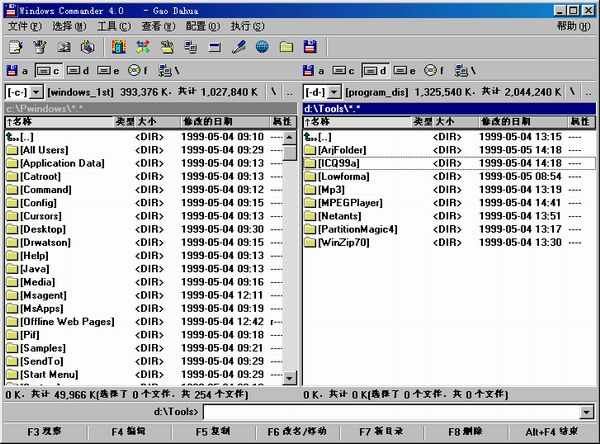The height and width of the screenshot is (444, 600).
Task: Click the yellow sale tag toolbar icon
Action: coord(167,47)
